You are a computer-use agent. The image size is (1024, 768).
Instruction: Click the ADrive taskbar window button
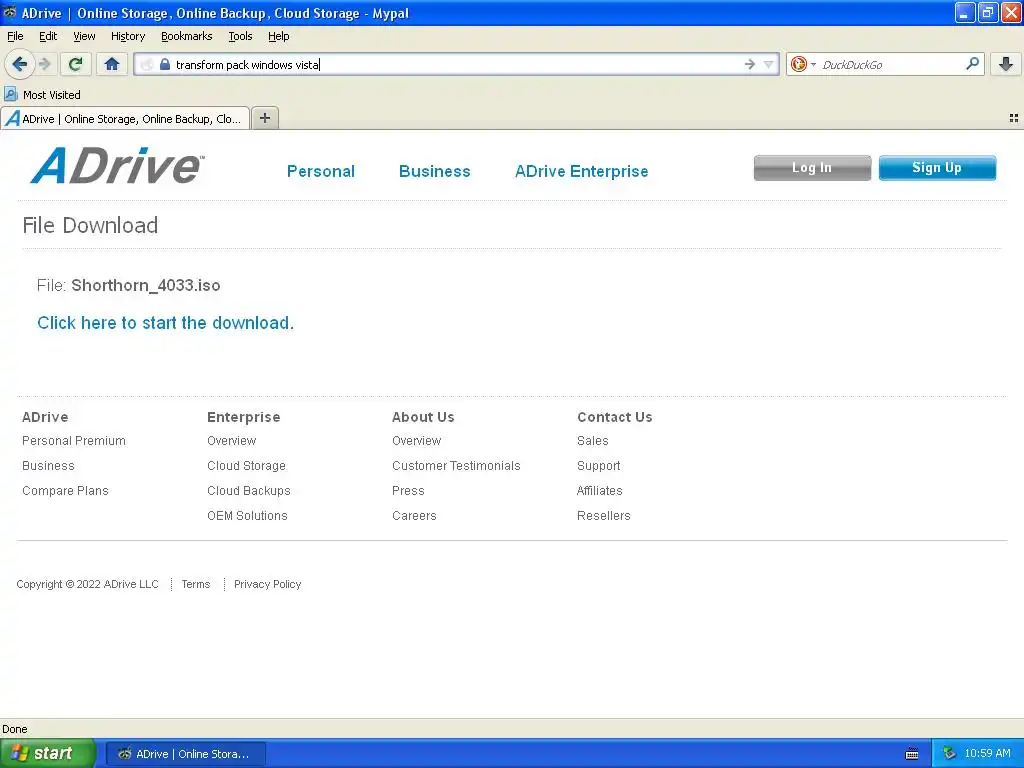185,754
